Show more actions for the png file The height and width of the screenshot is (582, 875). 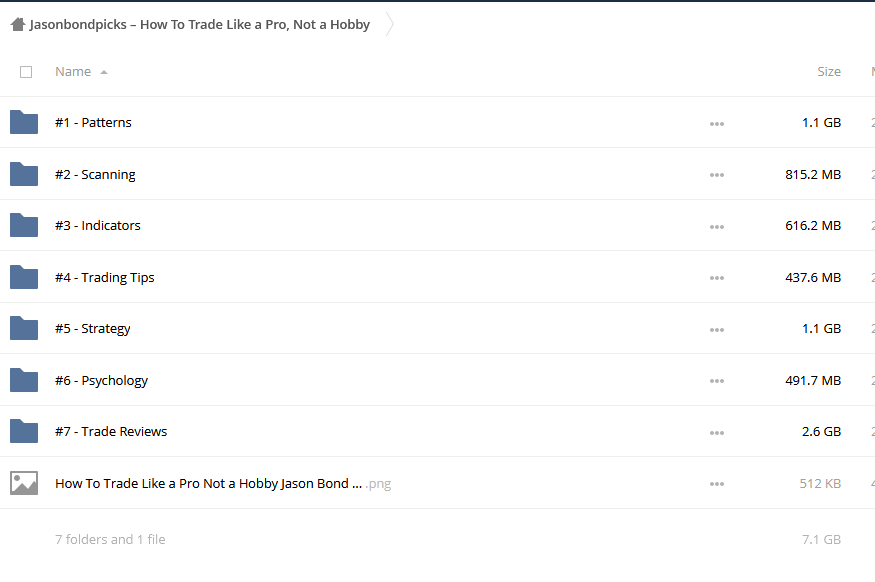(717, 484)
